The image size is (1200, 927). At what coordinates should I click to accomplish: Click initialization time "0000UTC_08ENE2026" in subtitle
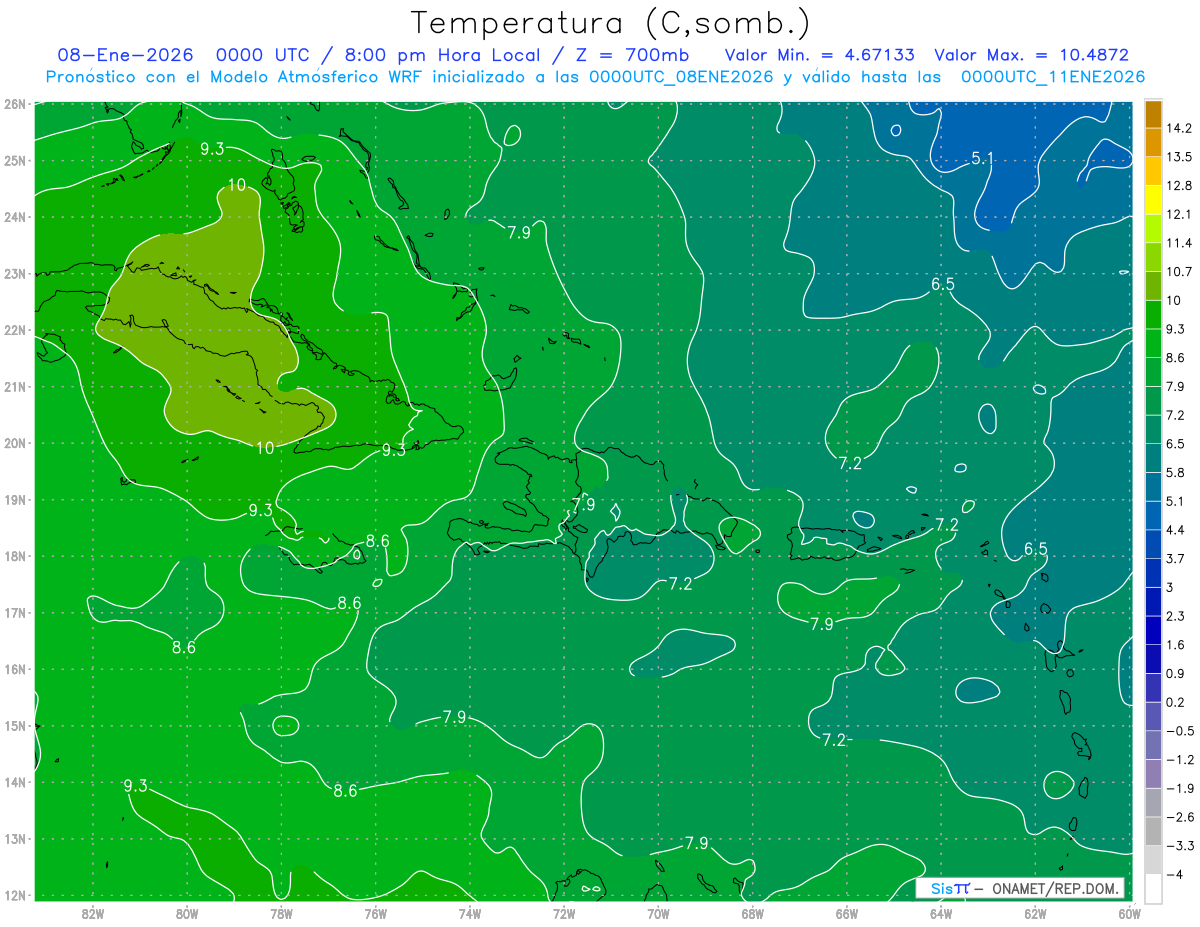pos(681,77)
